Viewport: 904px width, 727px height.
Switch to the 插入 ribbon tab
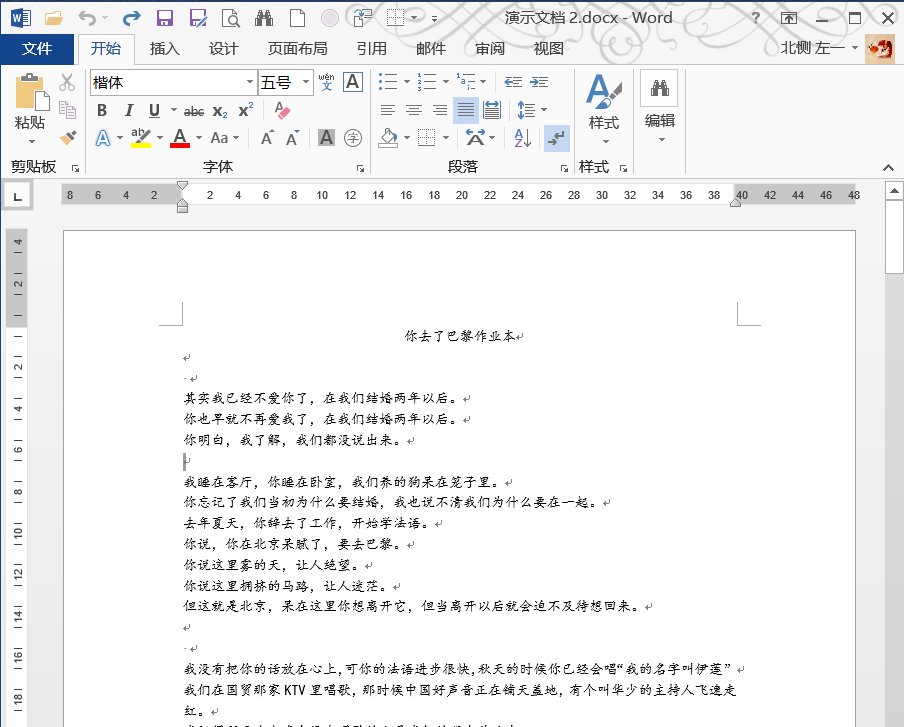(x=164, y=48)
